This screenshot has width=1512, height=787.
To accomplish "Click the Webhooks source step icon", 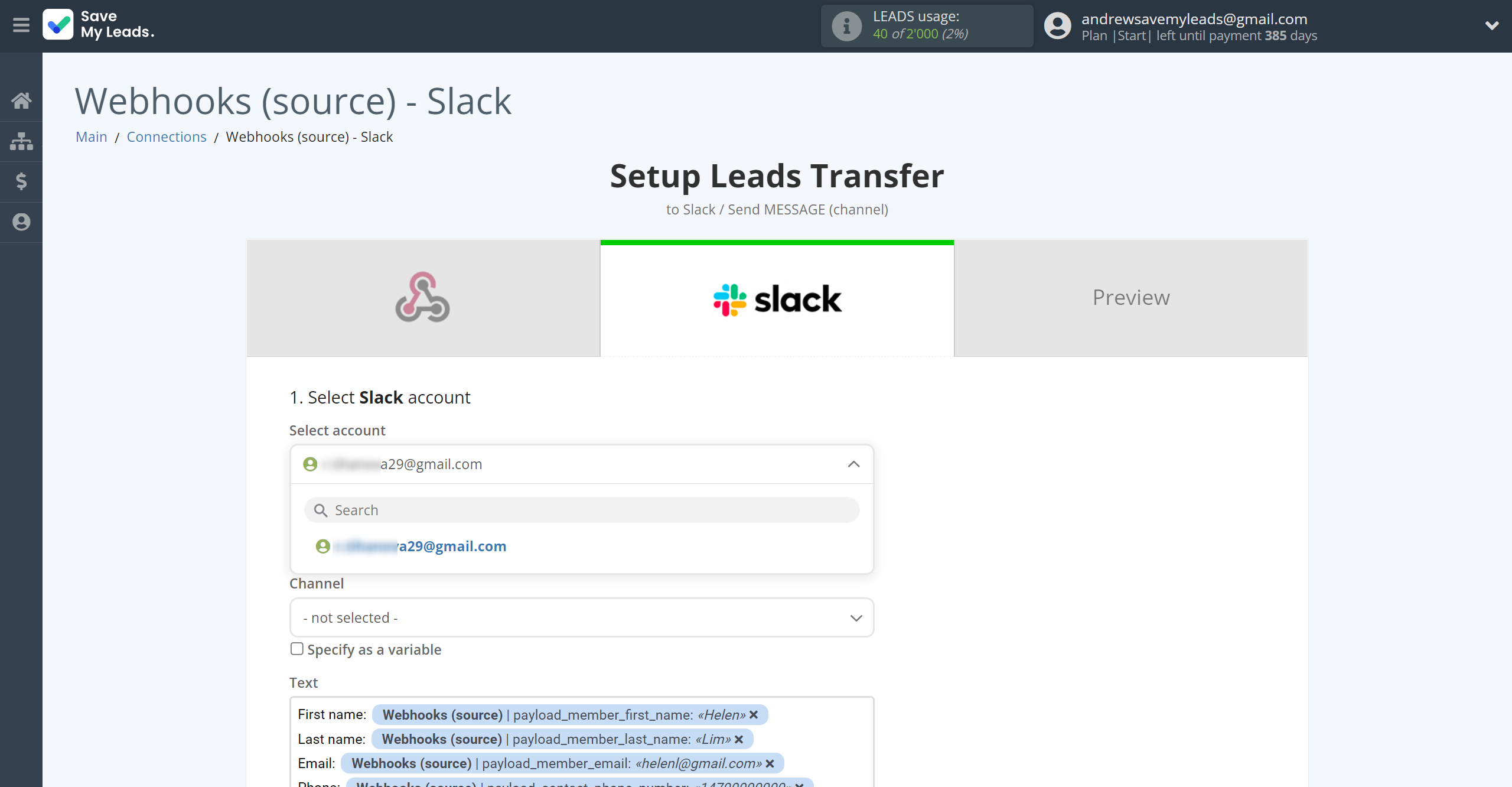I will (x=423, y=297).
